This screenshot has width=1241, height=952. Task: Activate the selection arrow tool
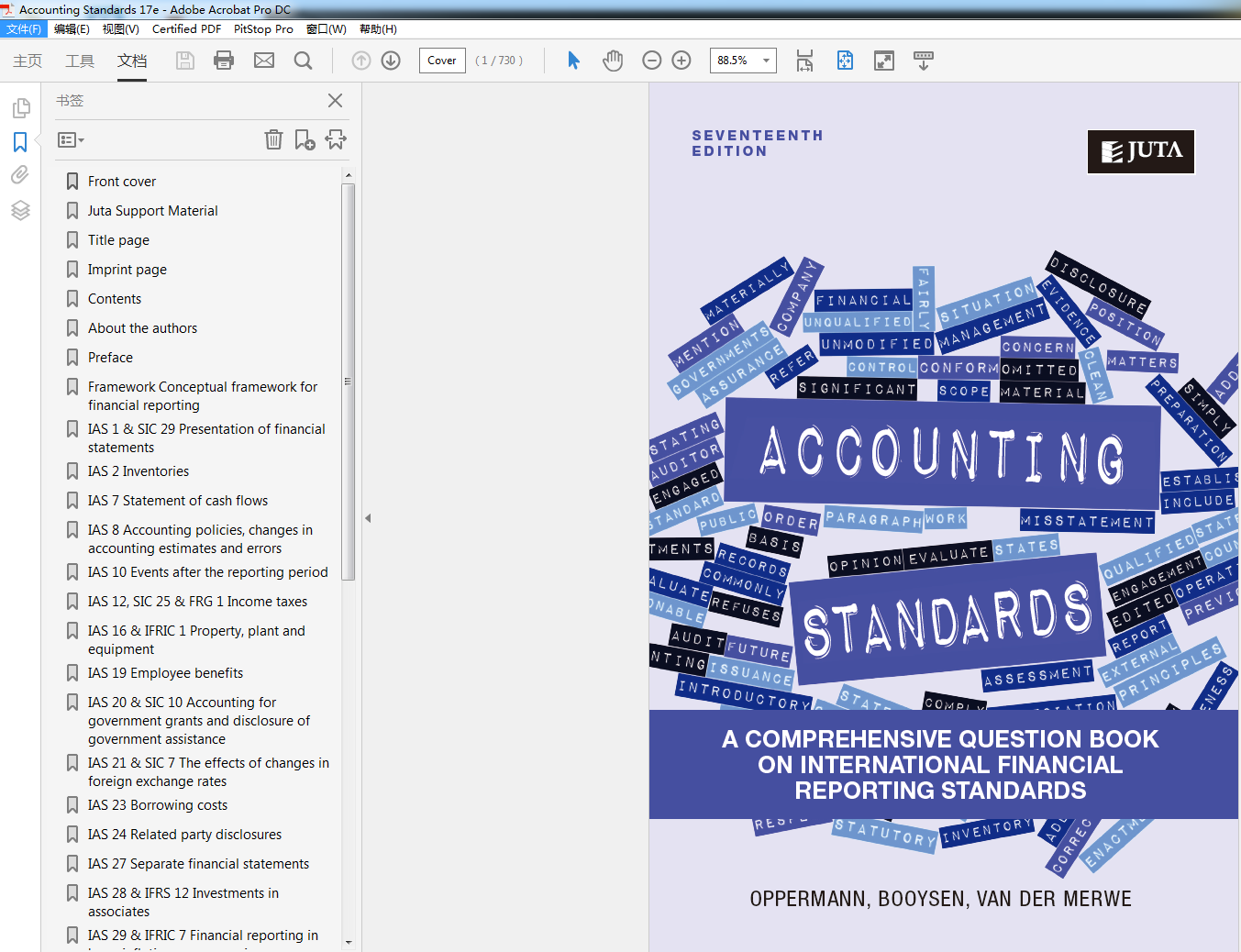(x=573, y=61)
